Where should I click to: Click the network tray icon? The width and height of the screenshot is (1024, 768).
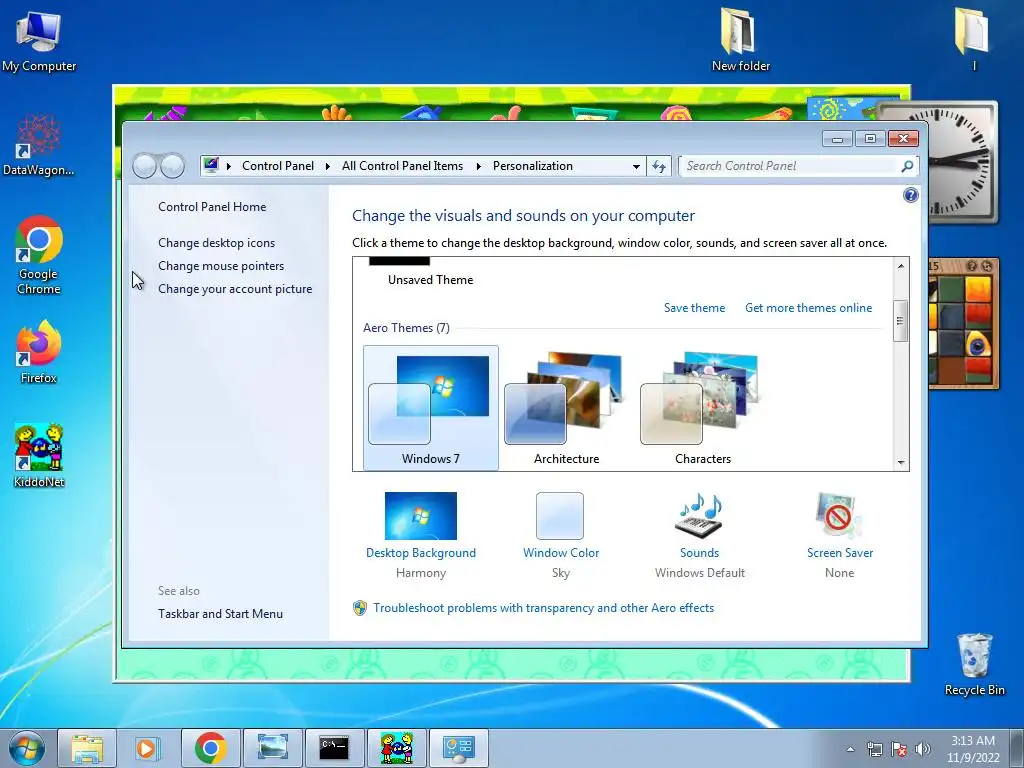tap(874, 749)
